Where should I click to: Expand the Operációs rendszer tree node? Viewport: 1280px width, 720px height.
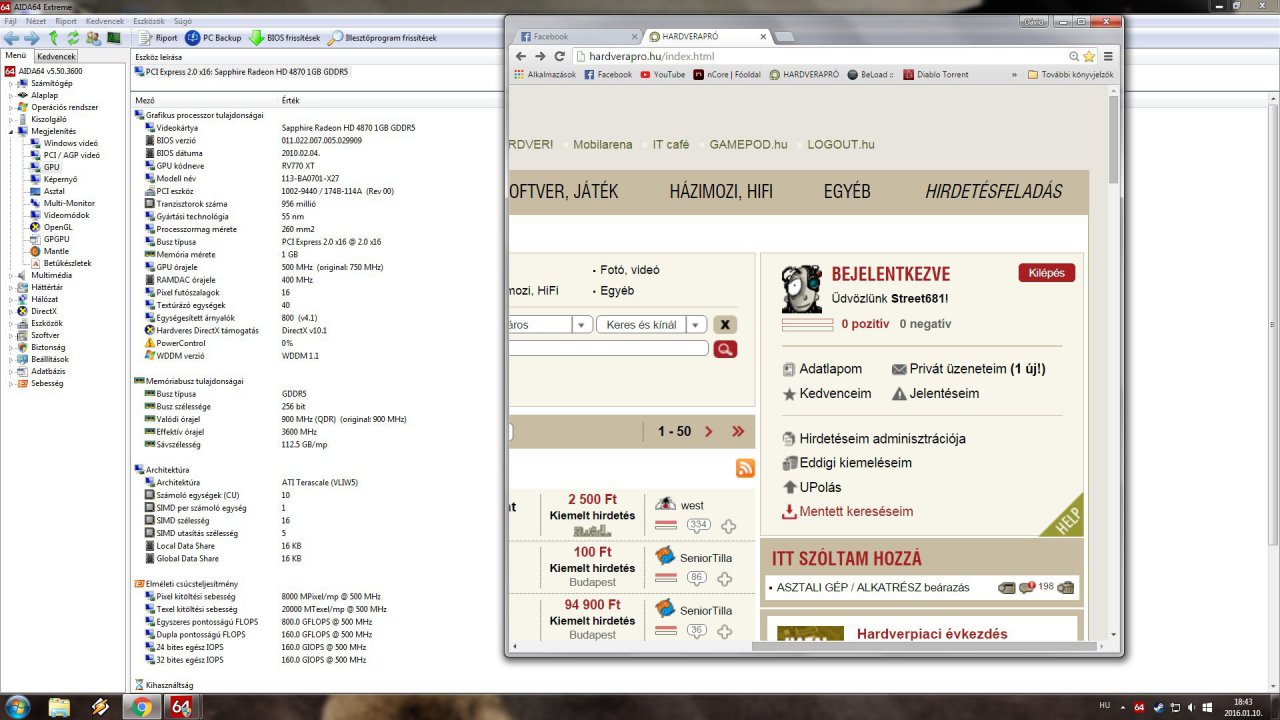[x=11, y=107]
